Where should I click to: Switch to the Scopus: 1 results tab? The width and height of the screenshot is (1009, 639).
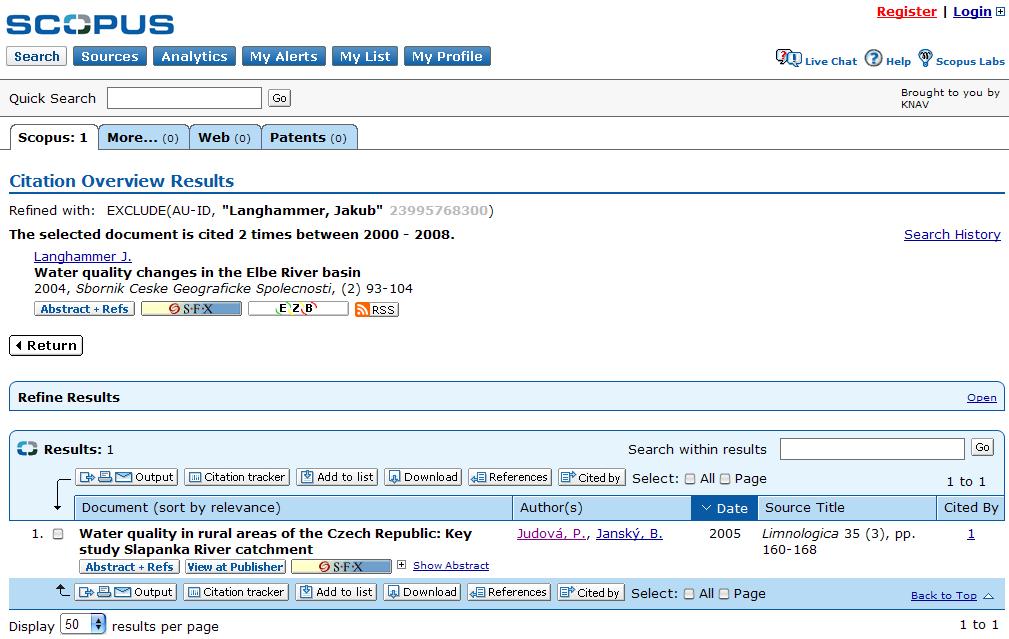pos(53,138)
